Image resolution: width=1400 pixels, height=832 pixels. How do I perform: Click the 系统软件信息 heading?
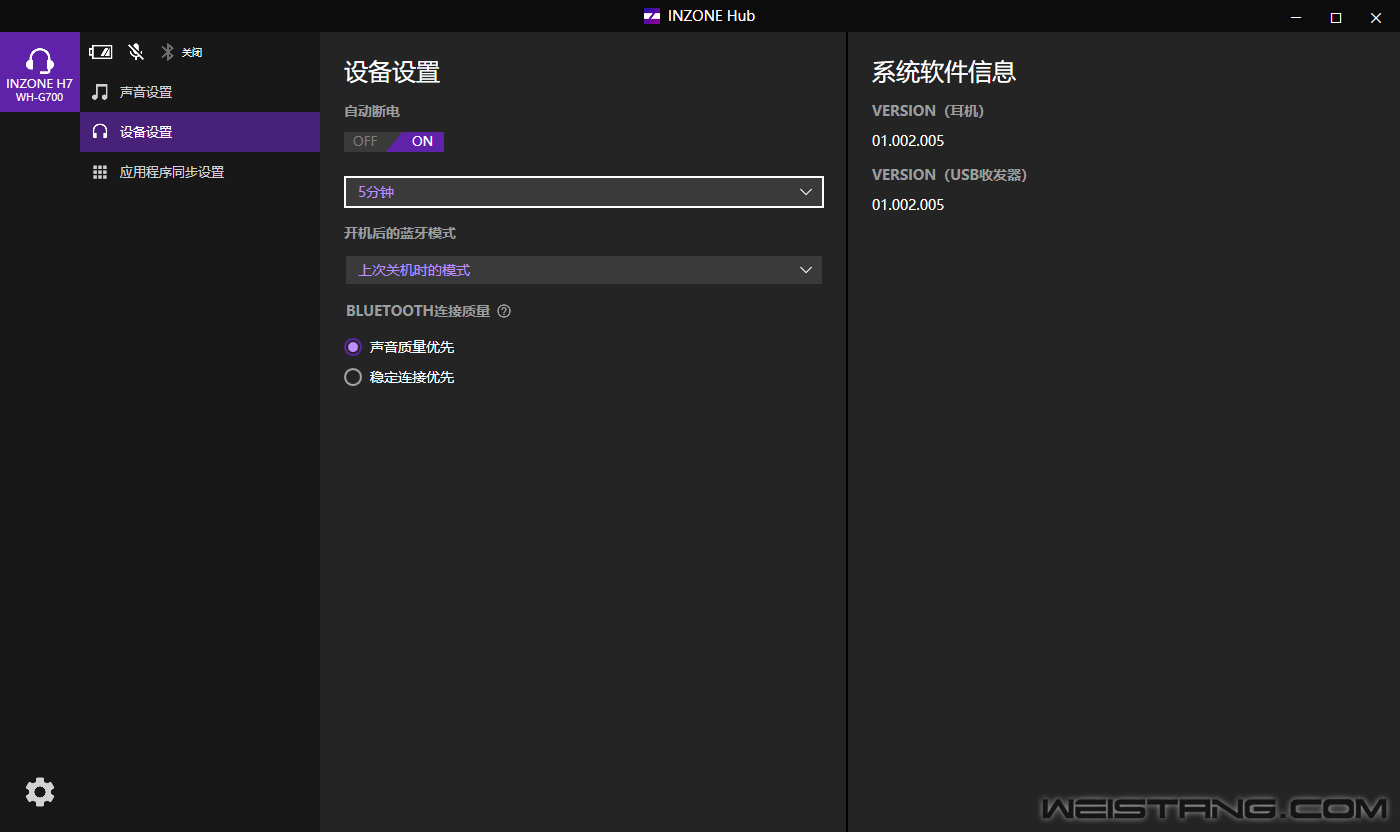point(944,72)
